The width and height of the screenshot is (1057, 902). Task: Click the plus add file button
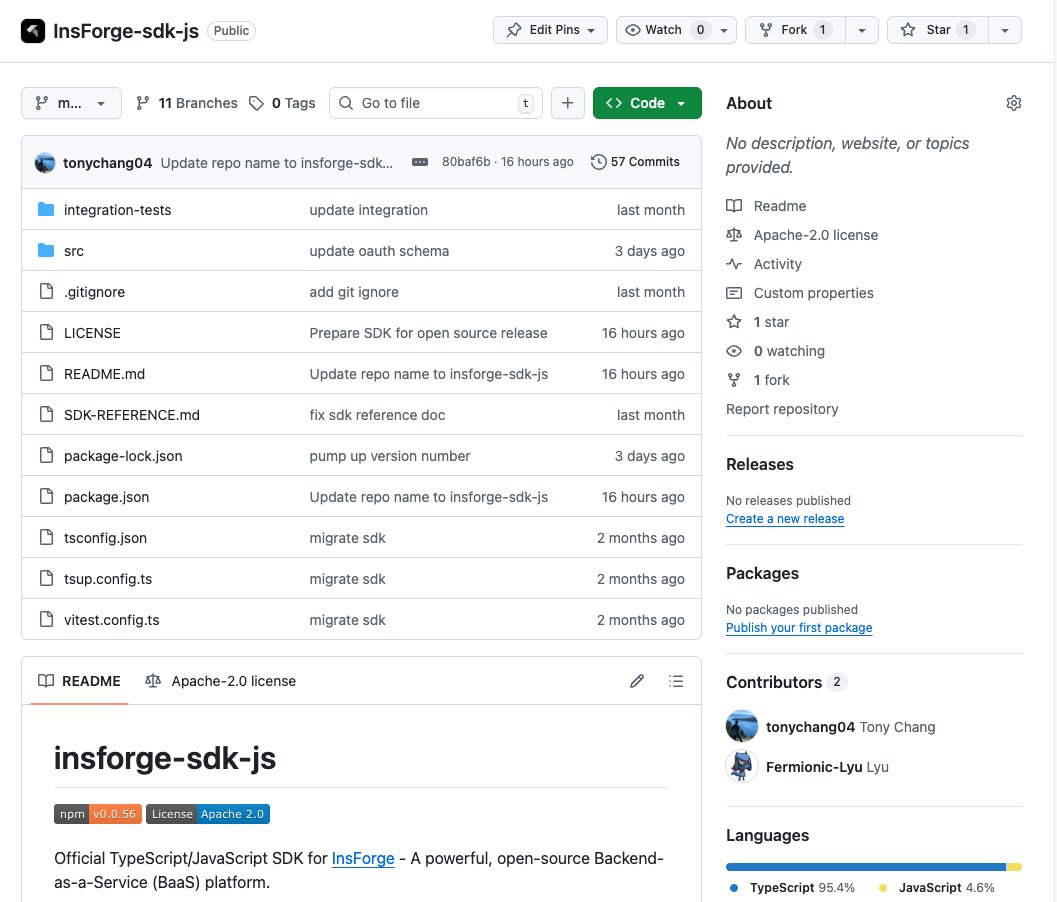tap(568, 103)
